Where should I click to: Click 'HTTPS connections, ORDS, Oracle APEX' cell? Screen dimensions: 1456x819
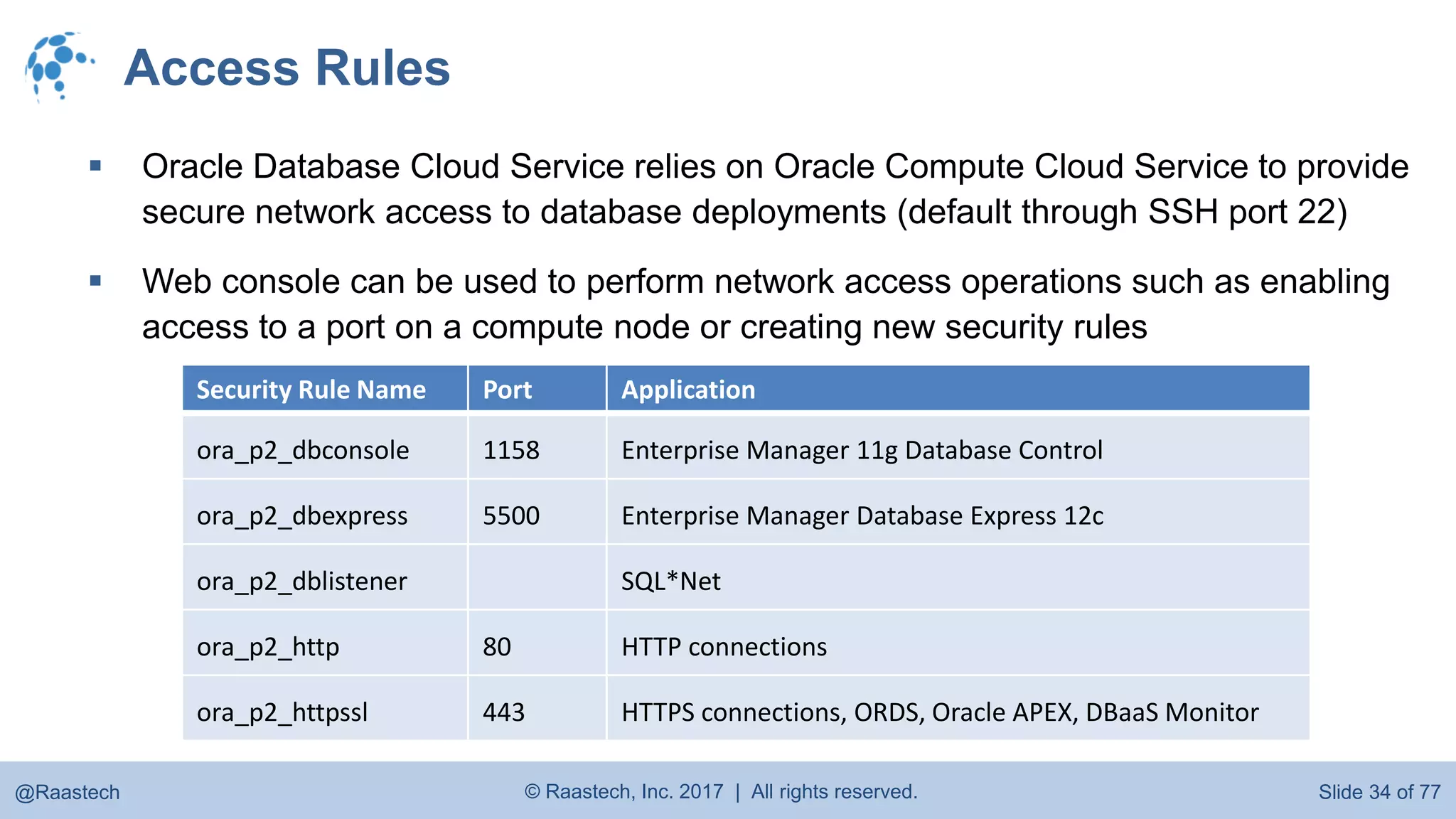click(x=958, y=709)
